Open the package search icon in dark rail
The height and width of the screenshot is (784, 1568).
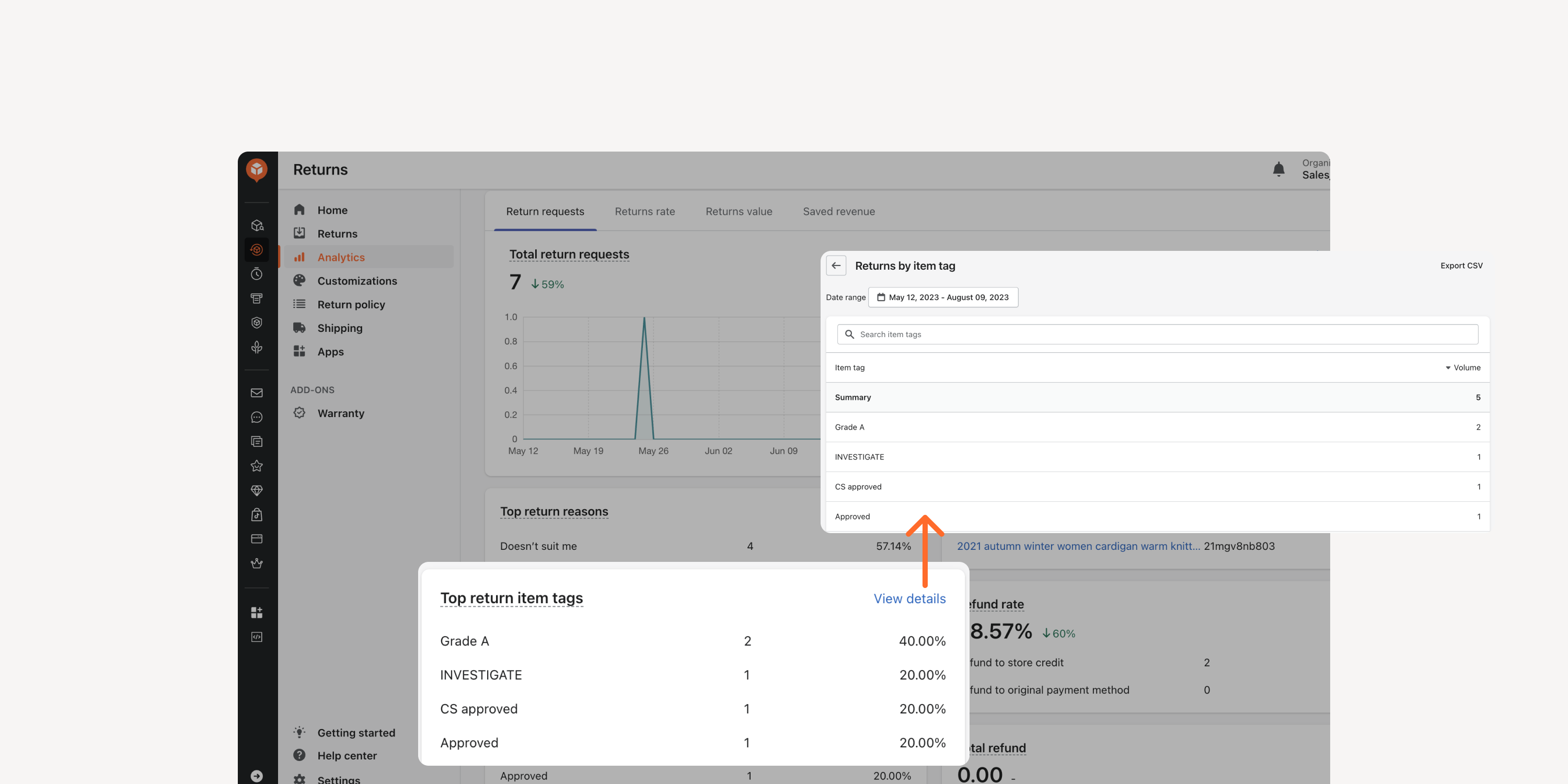(257, 225)
